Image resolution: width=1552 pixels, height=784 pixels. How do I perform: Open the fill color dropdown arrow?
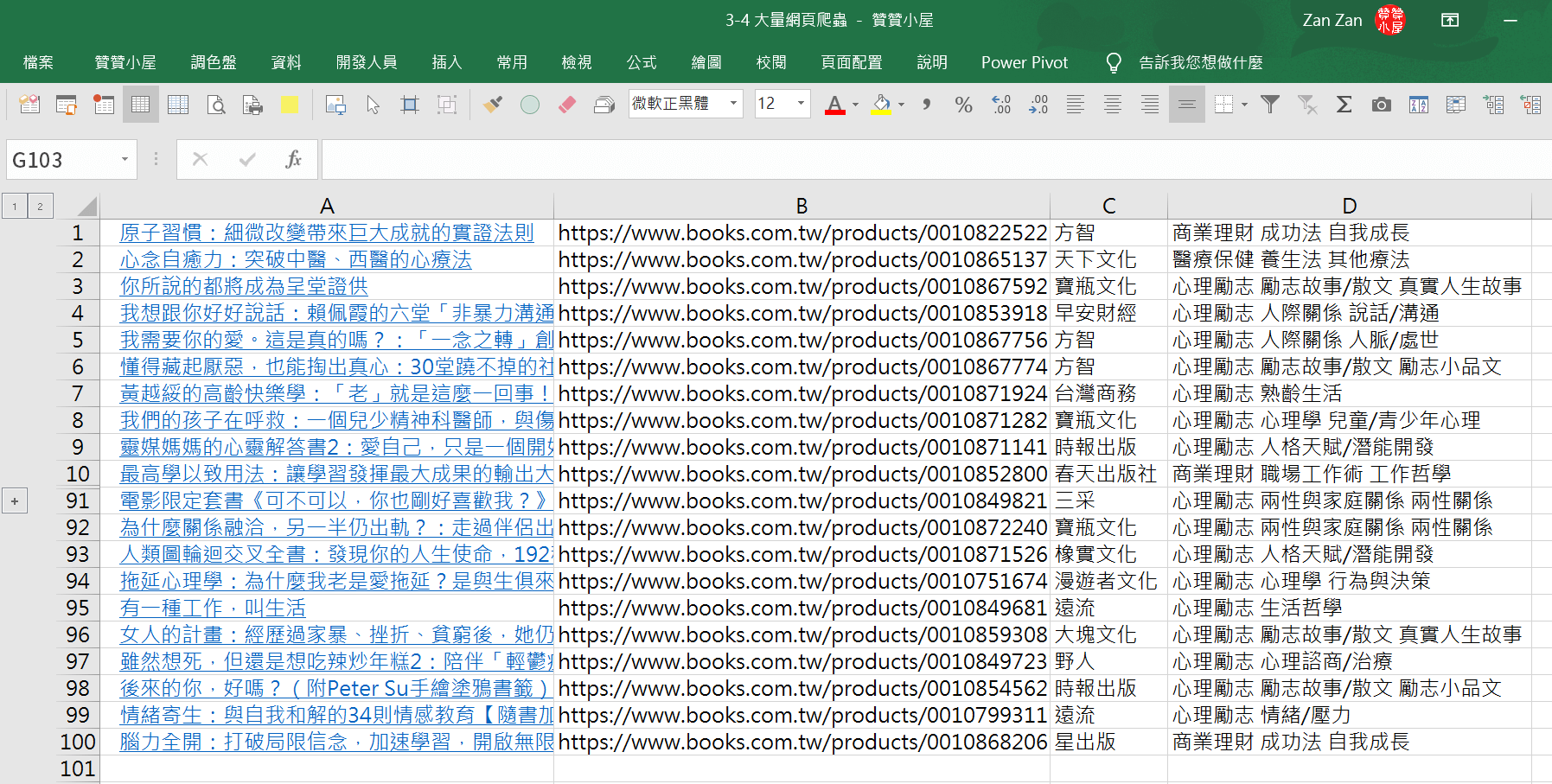(x=901, y=105)
